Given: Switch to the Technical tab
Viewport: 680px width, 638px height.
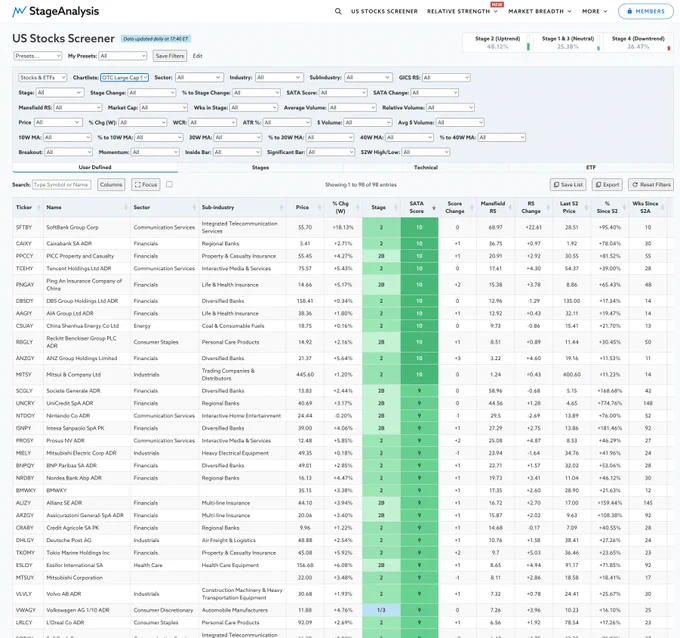Looking at the screenshot, I should tap(425, 167).
